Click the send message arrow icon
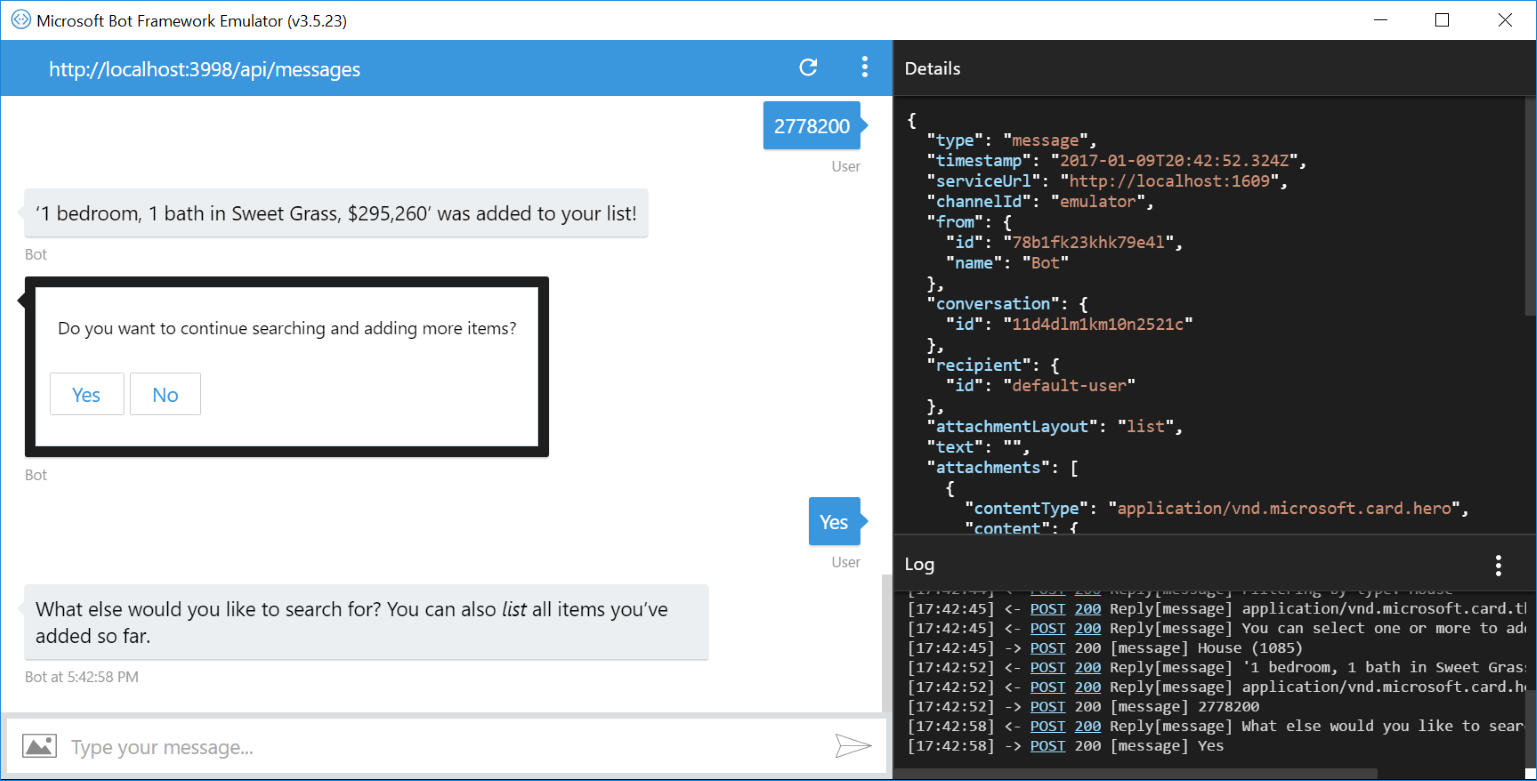Viewport: 1537px width, 781px height. click(853, 745)
